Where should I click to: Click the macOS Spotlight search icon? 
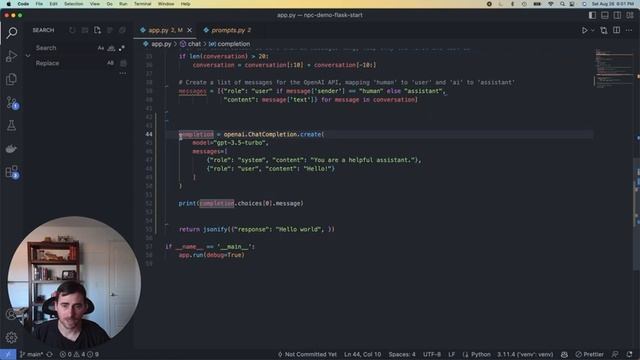pos(562,4)
